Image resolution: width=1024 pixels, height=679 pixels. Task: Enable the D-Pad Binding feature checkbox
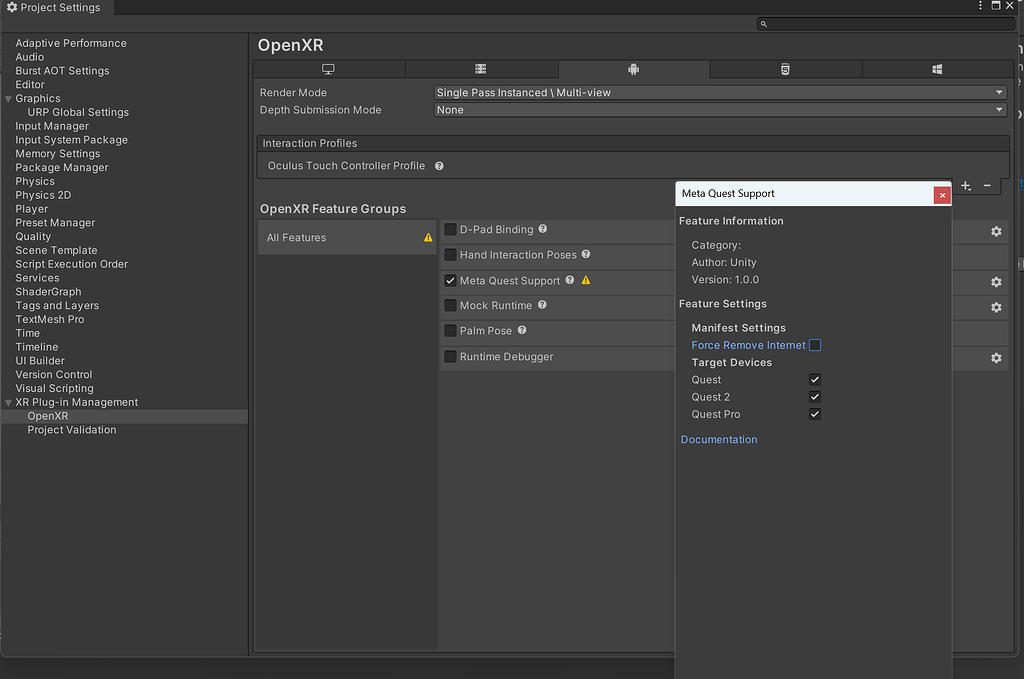(451, 230)
